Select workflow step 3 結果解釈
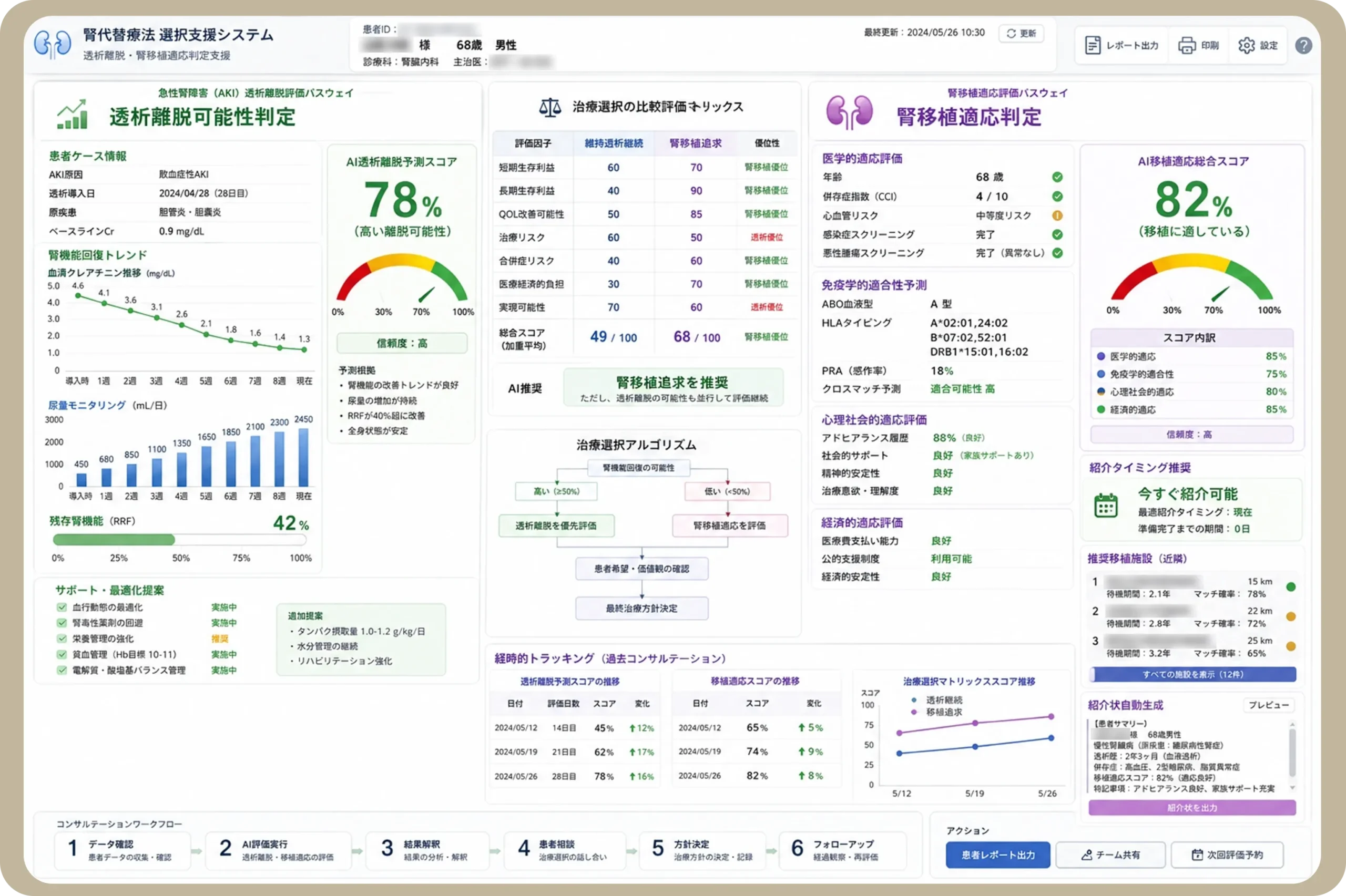Screen dimensions: 1346x896 pos(427,850)
